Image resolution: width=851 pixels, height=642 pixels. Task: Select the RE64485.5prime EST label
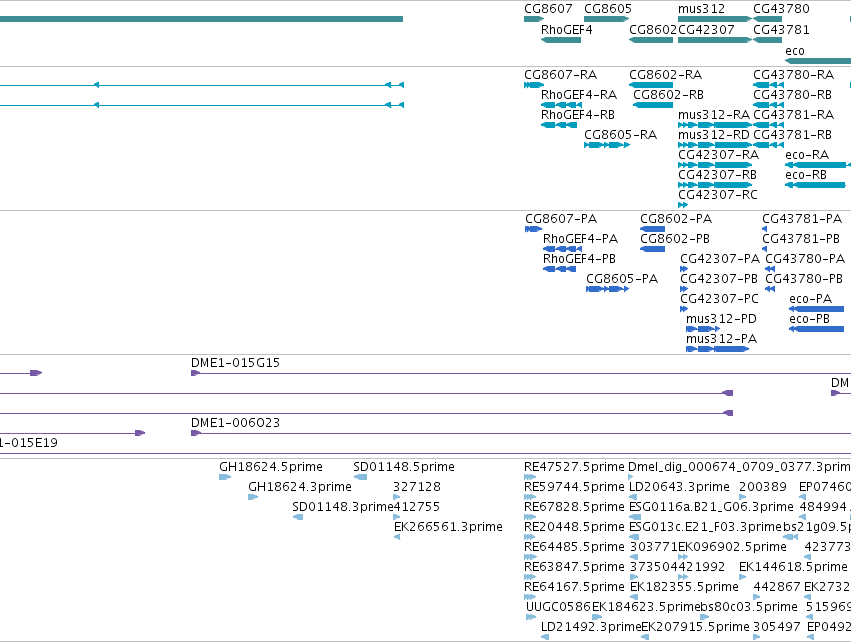(x=574, y=547)
